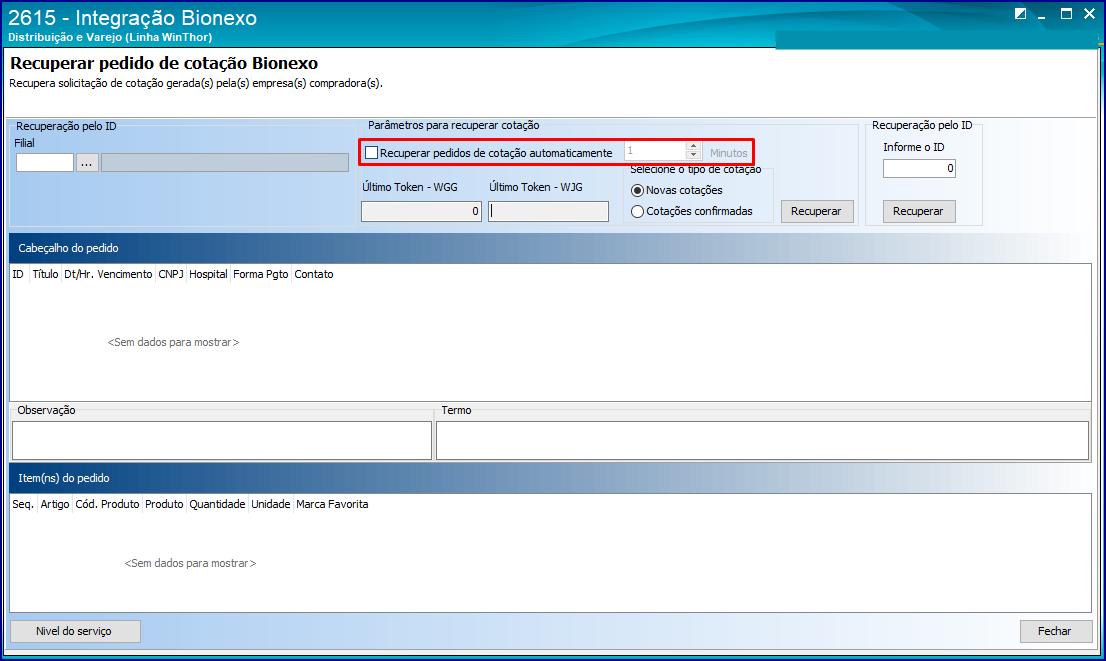
Task: Sort by Forma Pgto column header
Action: coord(260,274)
